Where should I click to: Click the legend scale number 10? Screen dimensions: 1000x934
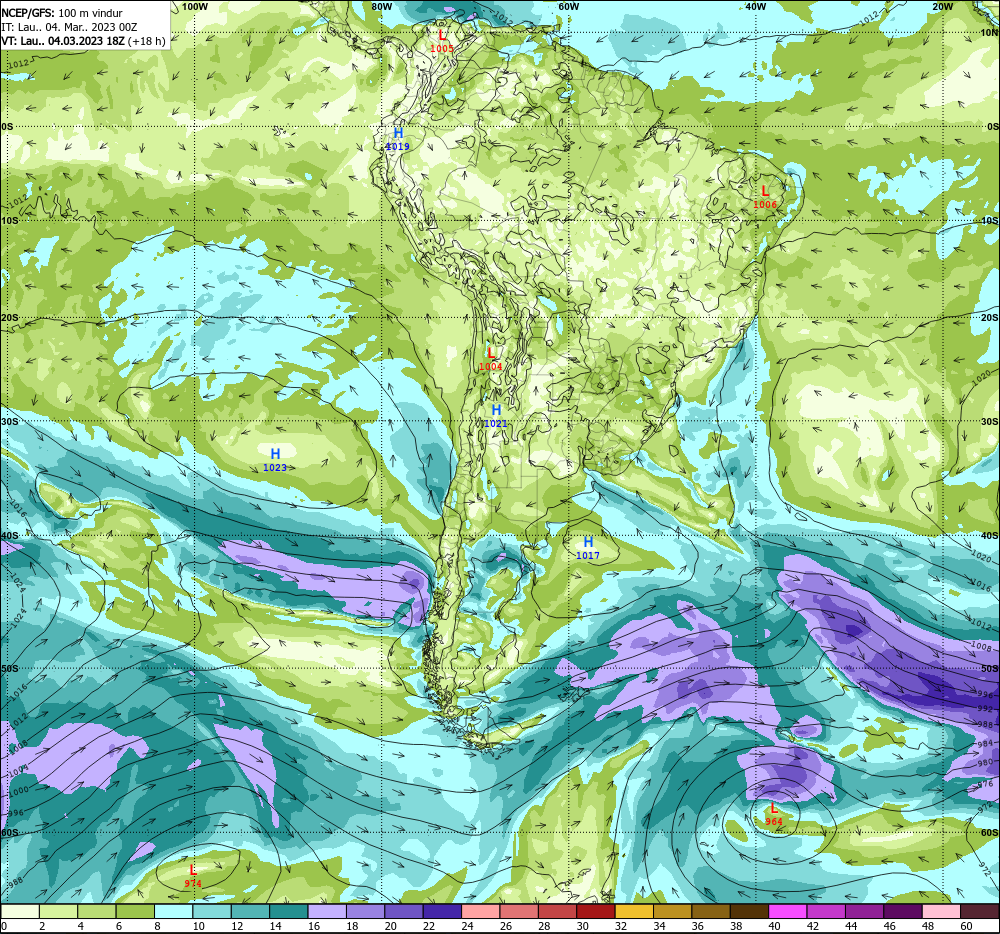click(x=198, y=926)
